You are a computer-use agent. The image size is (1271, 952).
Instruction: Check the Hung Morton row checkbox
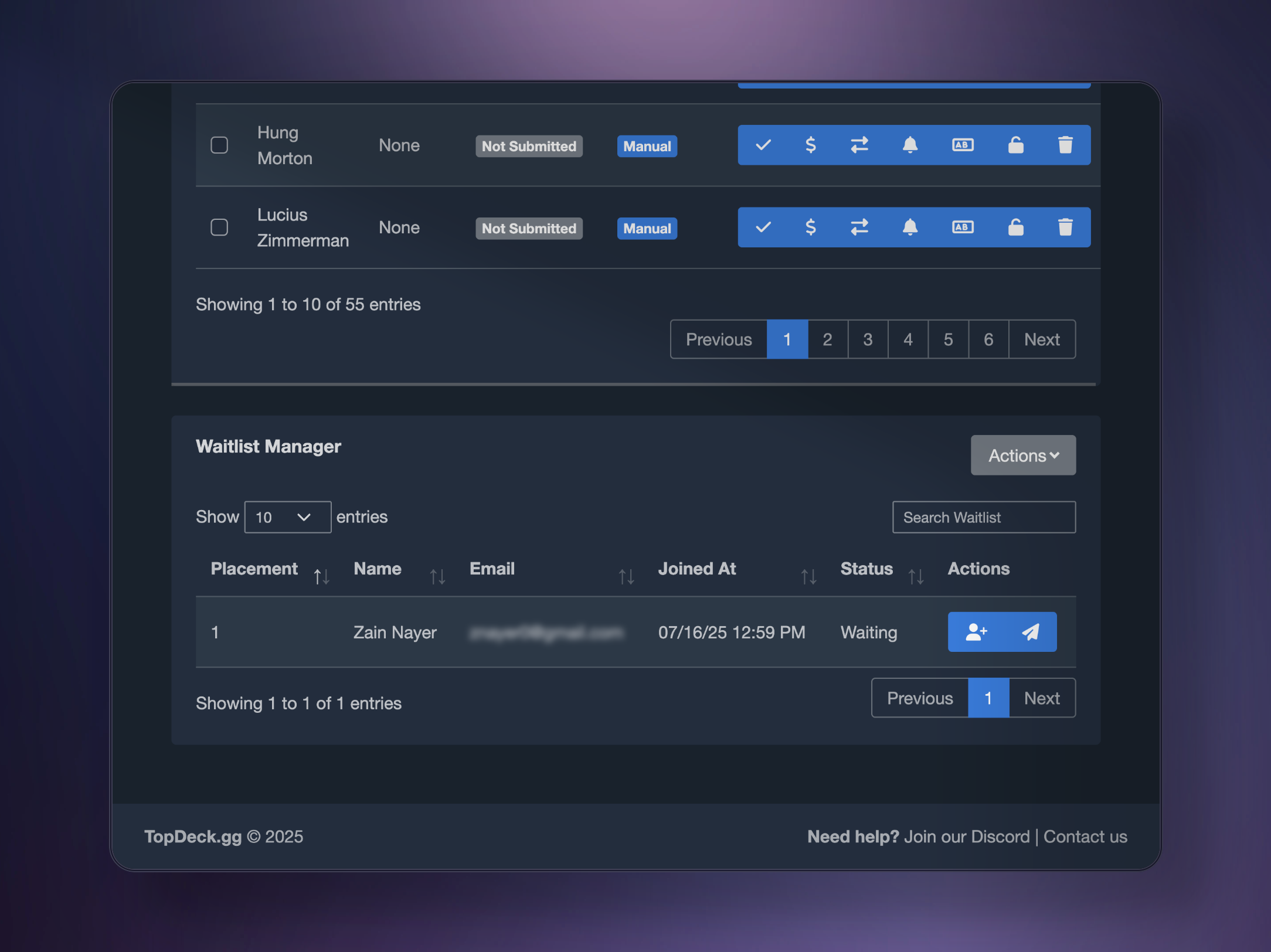[x=219, y=145]
